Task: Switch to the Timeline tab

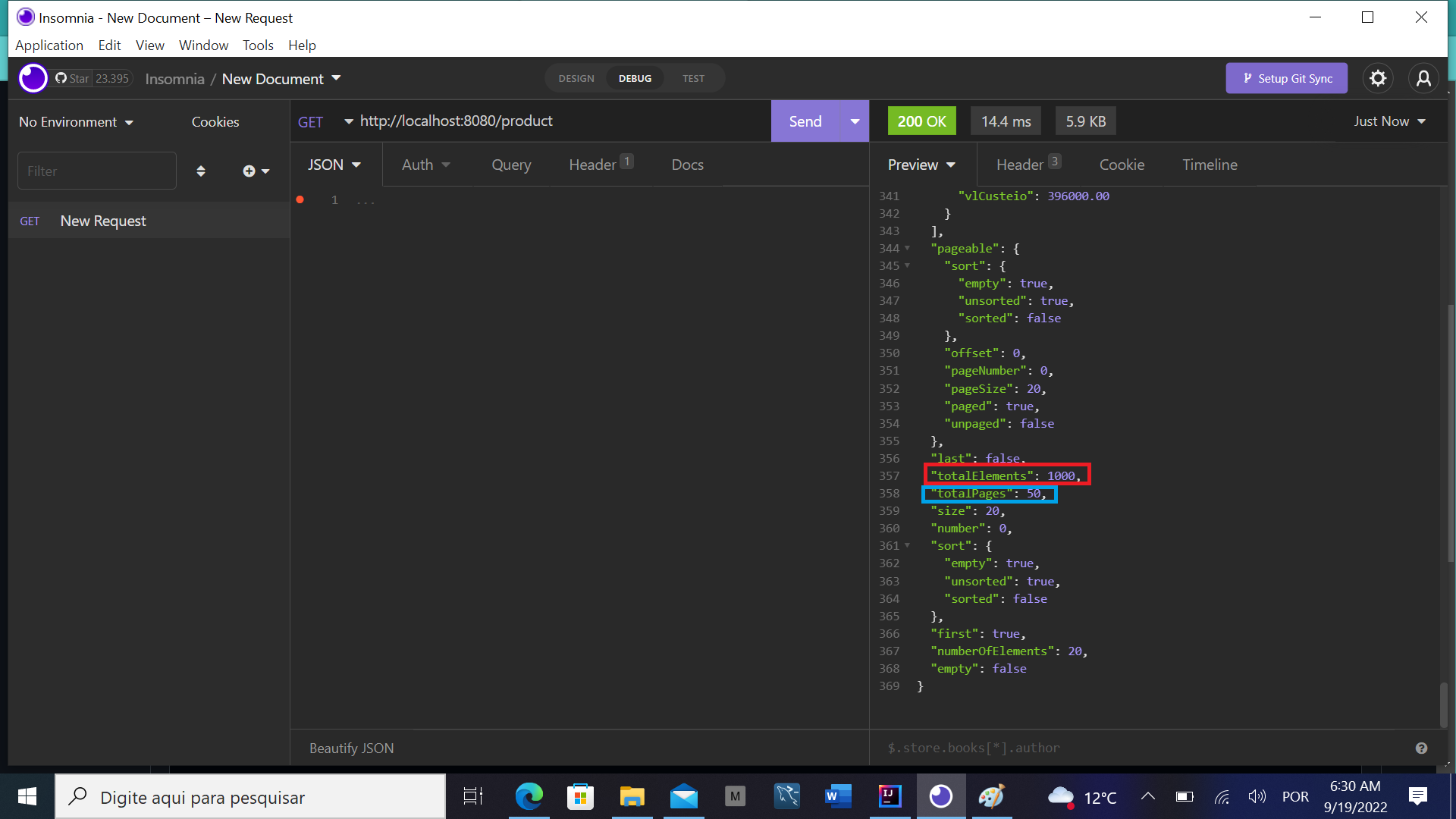Action: click(1210, 165)
